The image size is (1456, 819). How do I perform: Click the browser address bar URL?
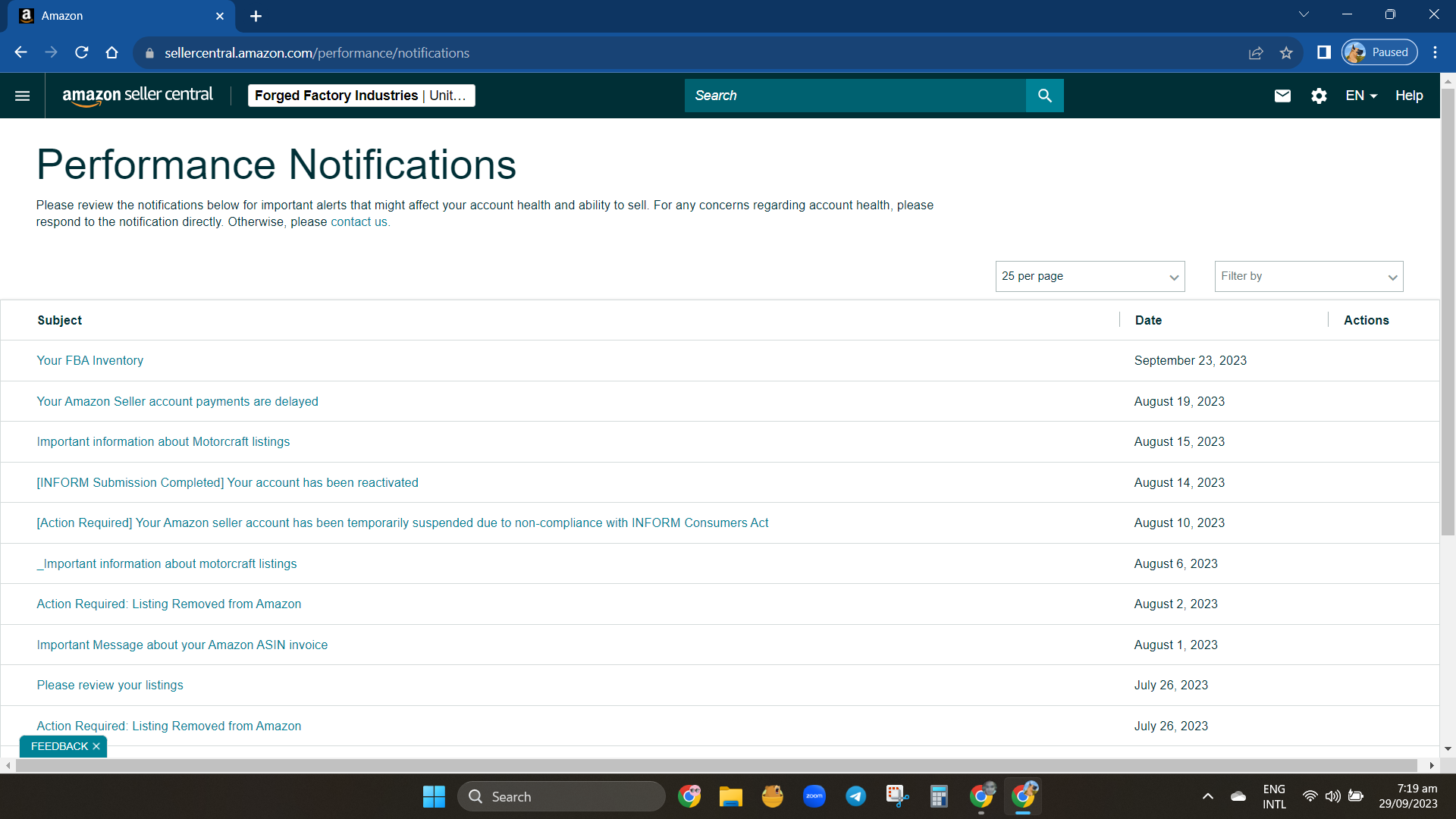click(317, 53)
